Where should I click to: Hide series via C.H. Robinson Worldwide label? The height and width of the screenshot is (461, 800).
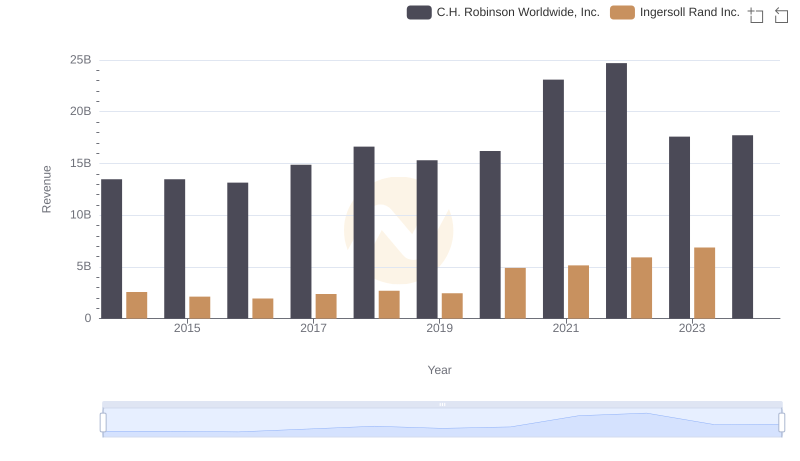[x=517, y=12]
